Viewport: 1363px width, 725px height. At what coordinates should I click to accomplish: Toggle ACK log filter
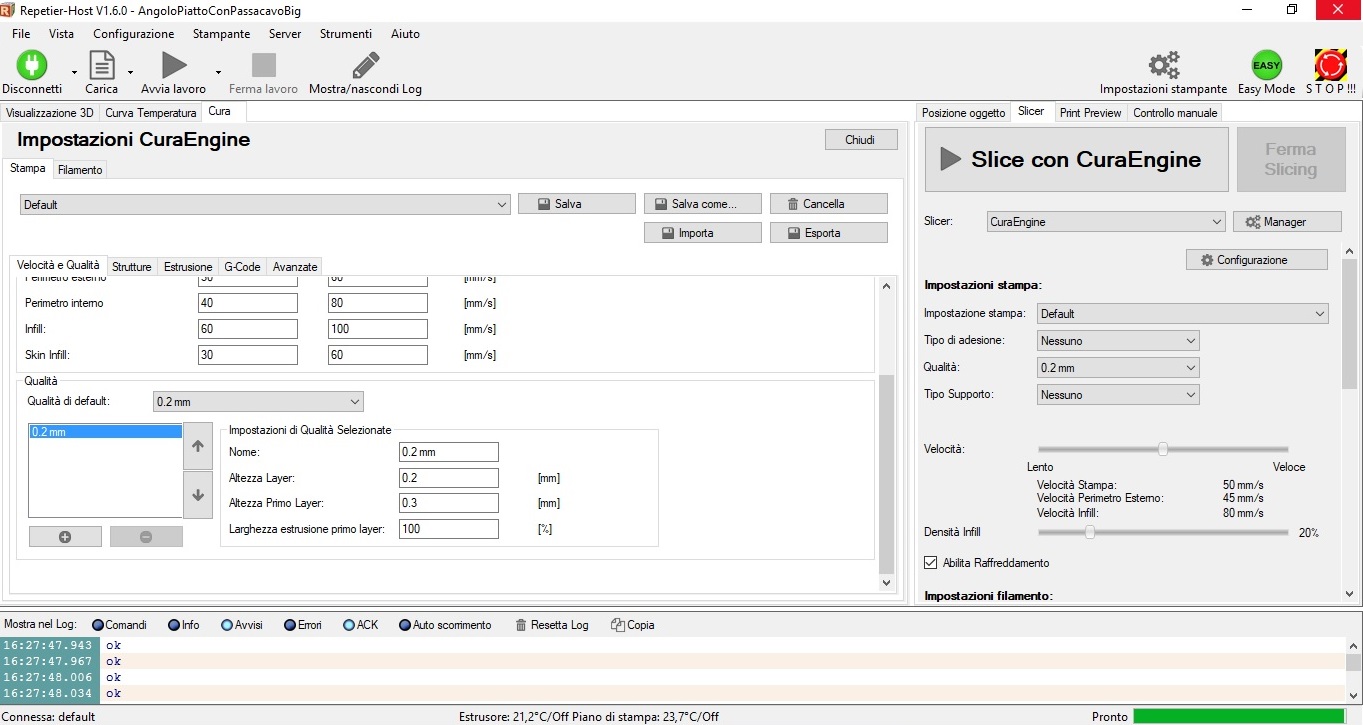pos(349,625)
